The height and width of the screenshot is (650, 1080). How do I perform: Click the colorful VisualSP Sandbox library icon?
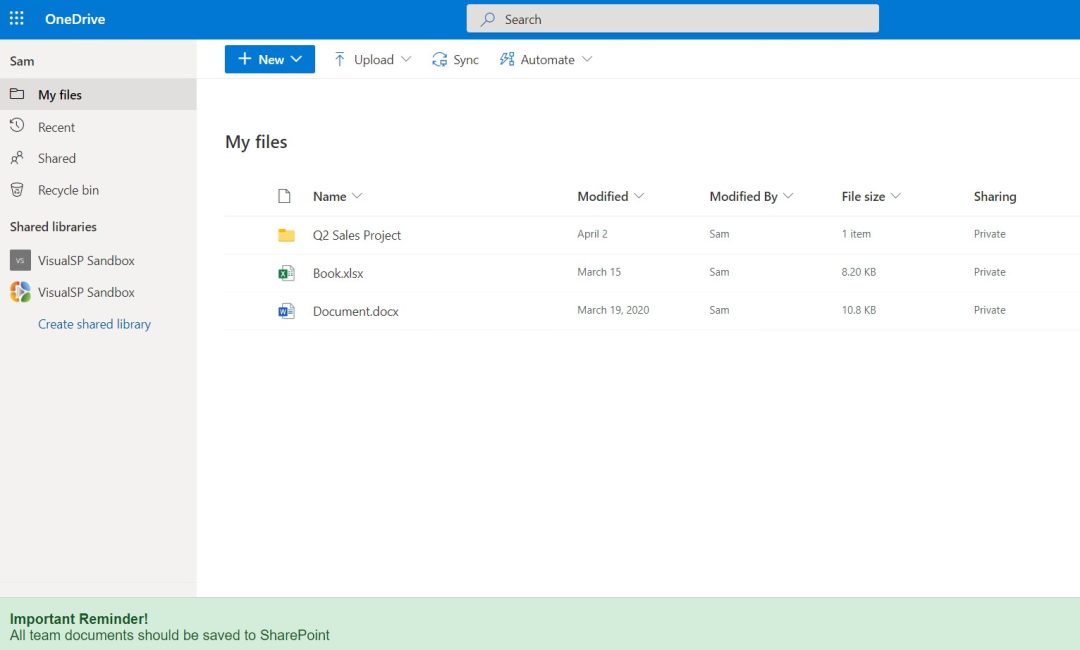pos(20,292)
